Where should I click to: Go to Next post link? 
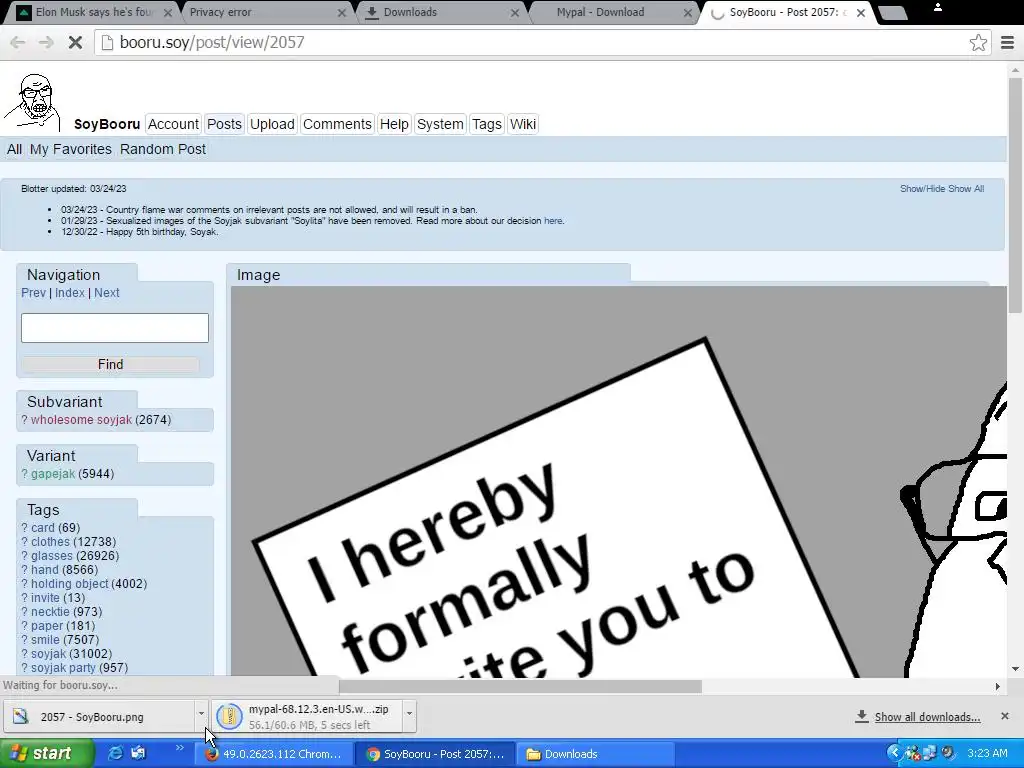click(106, 293)
